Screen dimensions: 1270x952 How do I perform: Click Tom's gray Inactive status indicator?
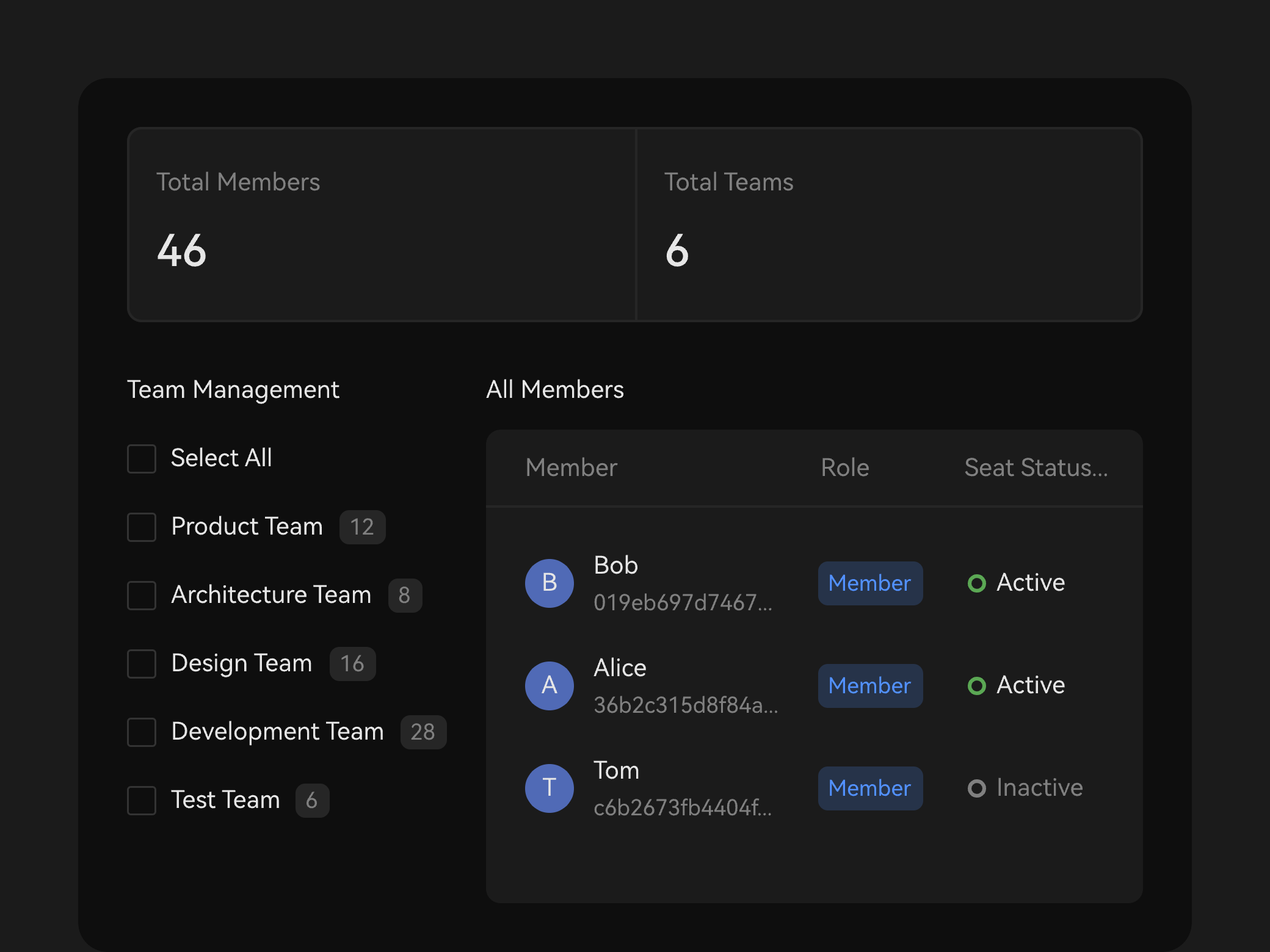(x=976, y=788)
